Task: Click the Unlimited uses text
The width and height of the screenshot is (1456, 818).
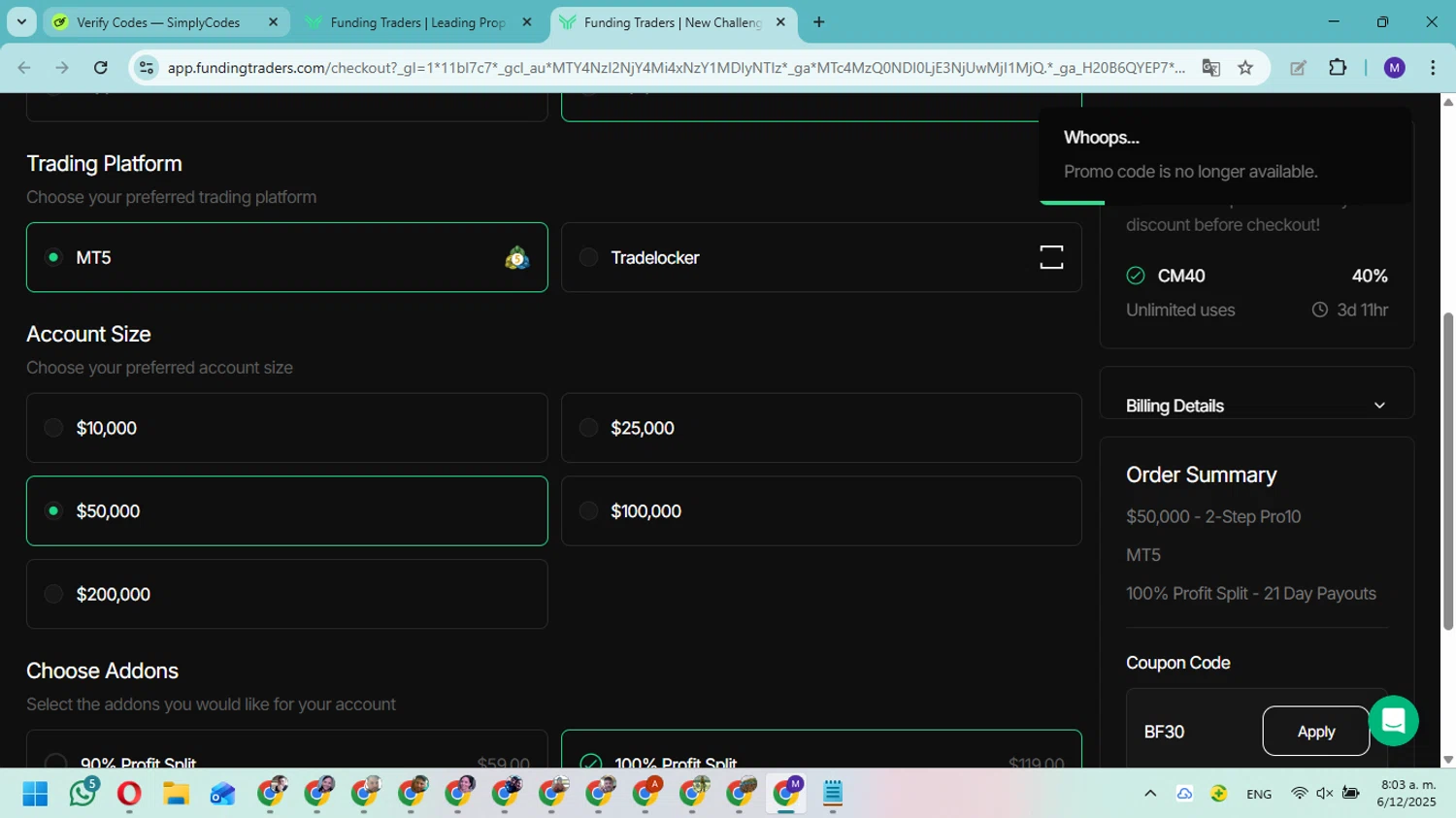Action: (1180, 311)
